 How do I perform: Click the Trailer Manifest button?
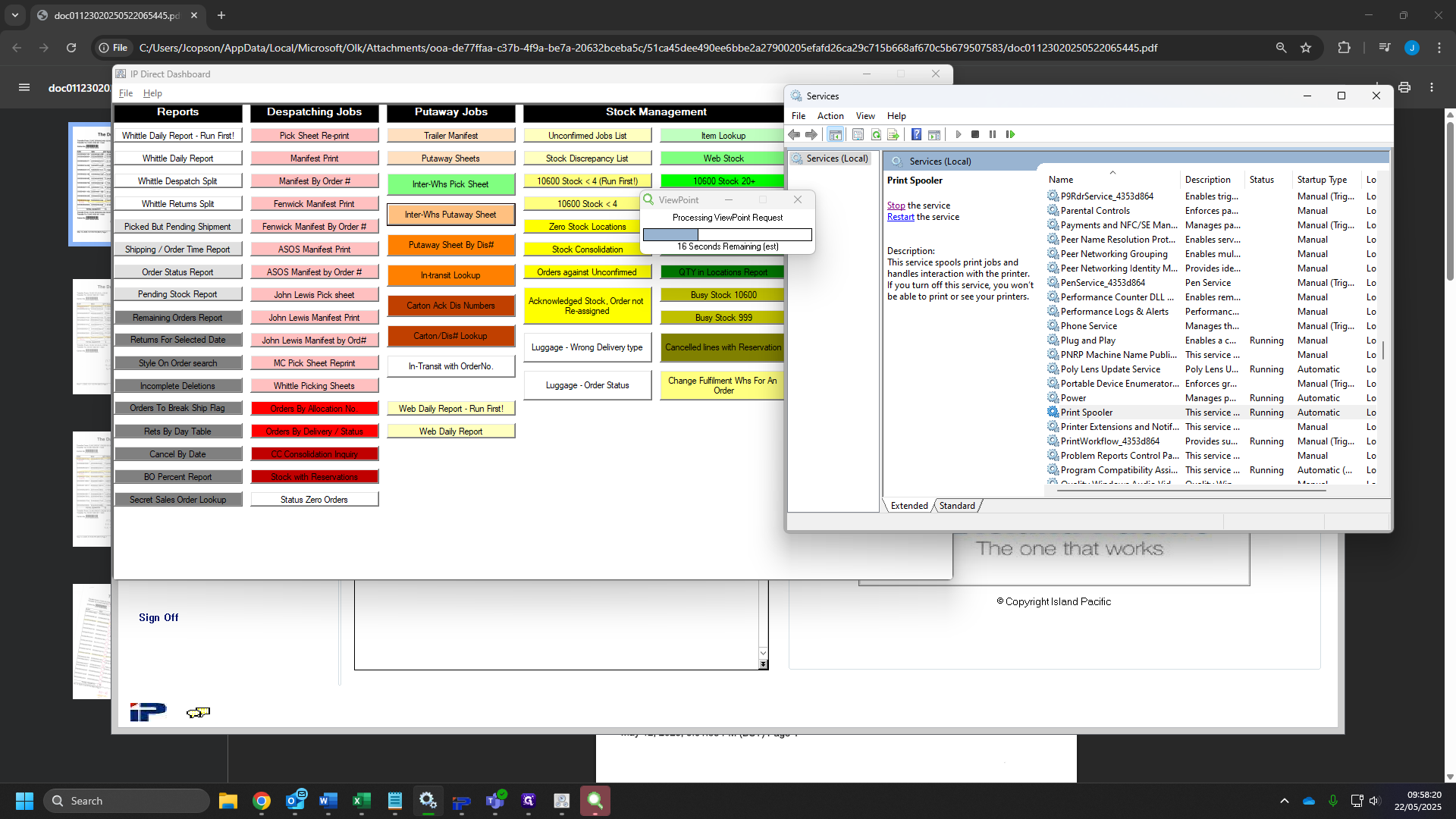450,136
